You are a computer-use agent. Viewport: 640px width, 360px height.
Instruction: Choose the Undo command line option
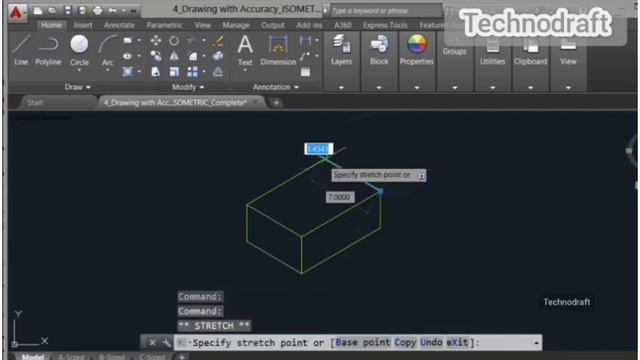coord(431,342)
